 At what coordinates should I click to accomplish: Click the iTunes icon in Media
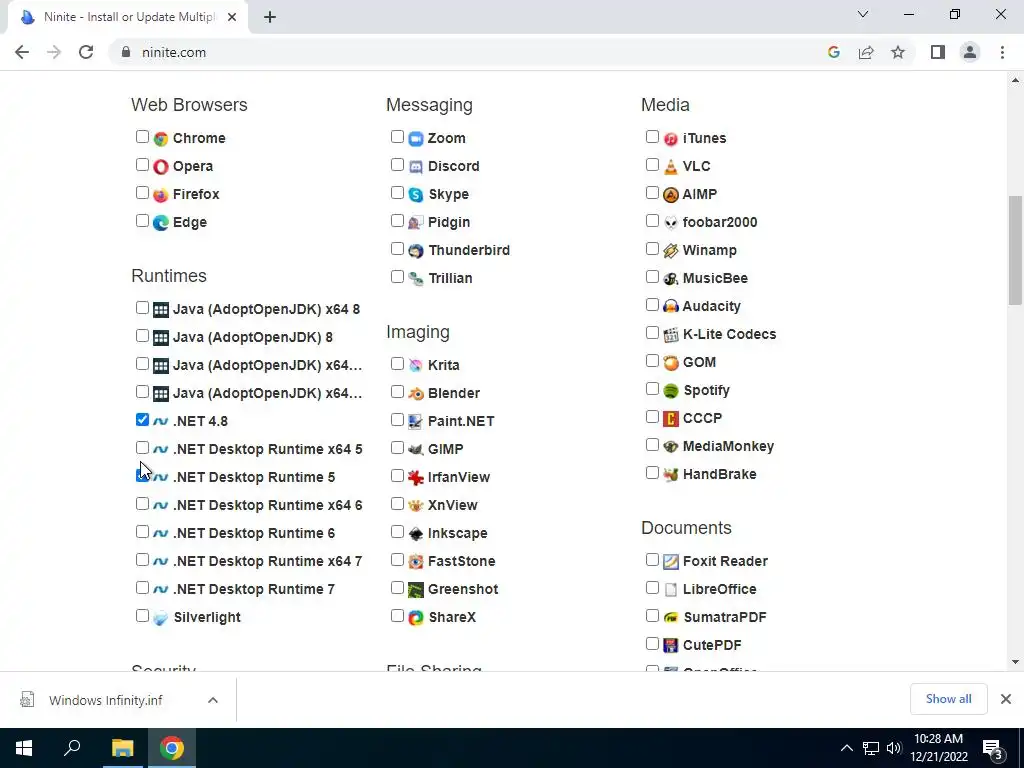click(x=671, y=138)
